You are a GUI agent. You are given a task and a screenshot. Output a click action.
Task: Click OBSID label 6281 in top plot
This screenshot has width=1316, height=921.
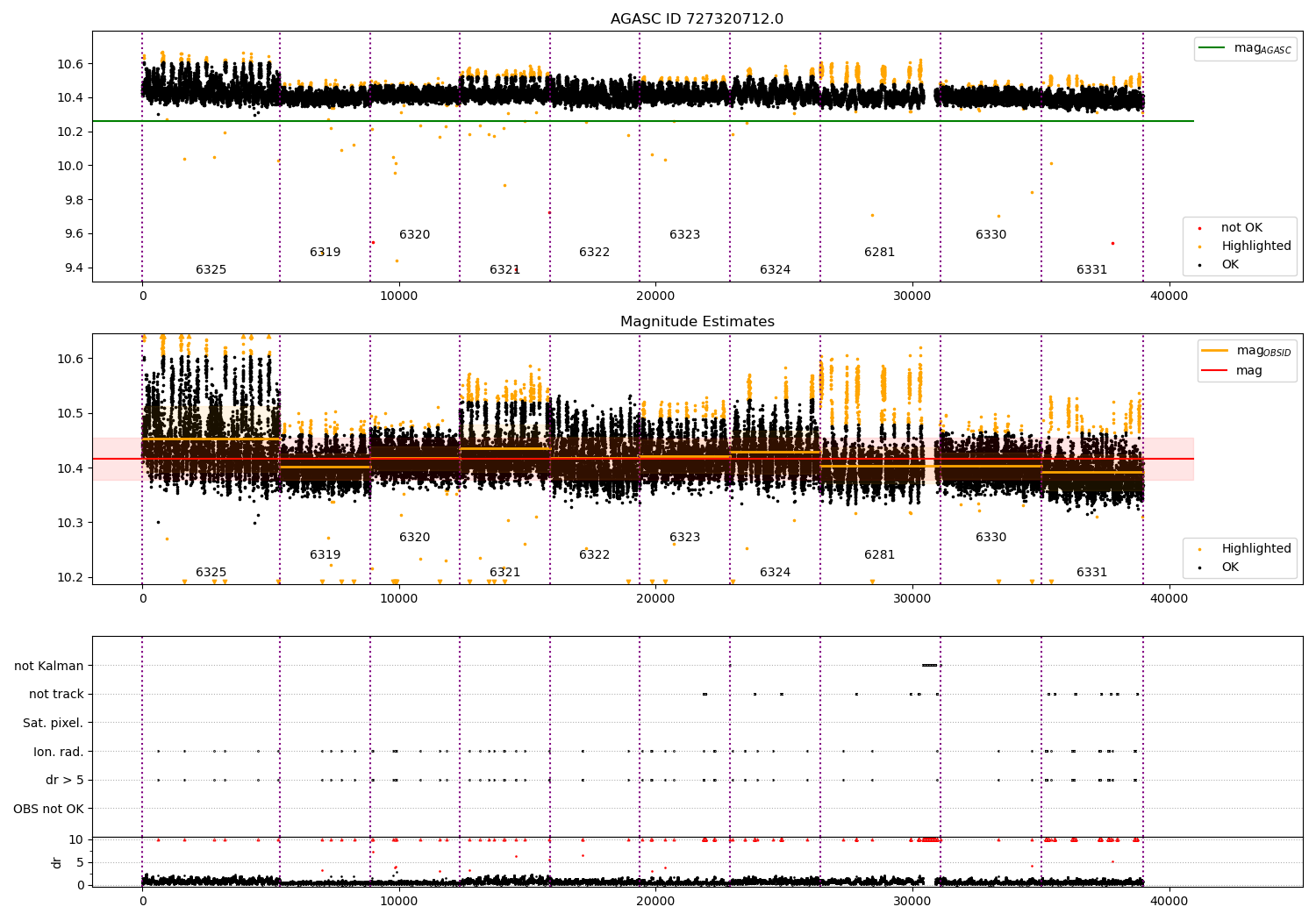(879, 253)
